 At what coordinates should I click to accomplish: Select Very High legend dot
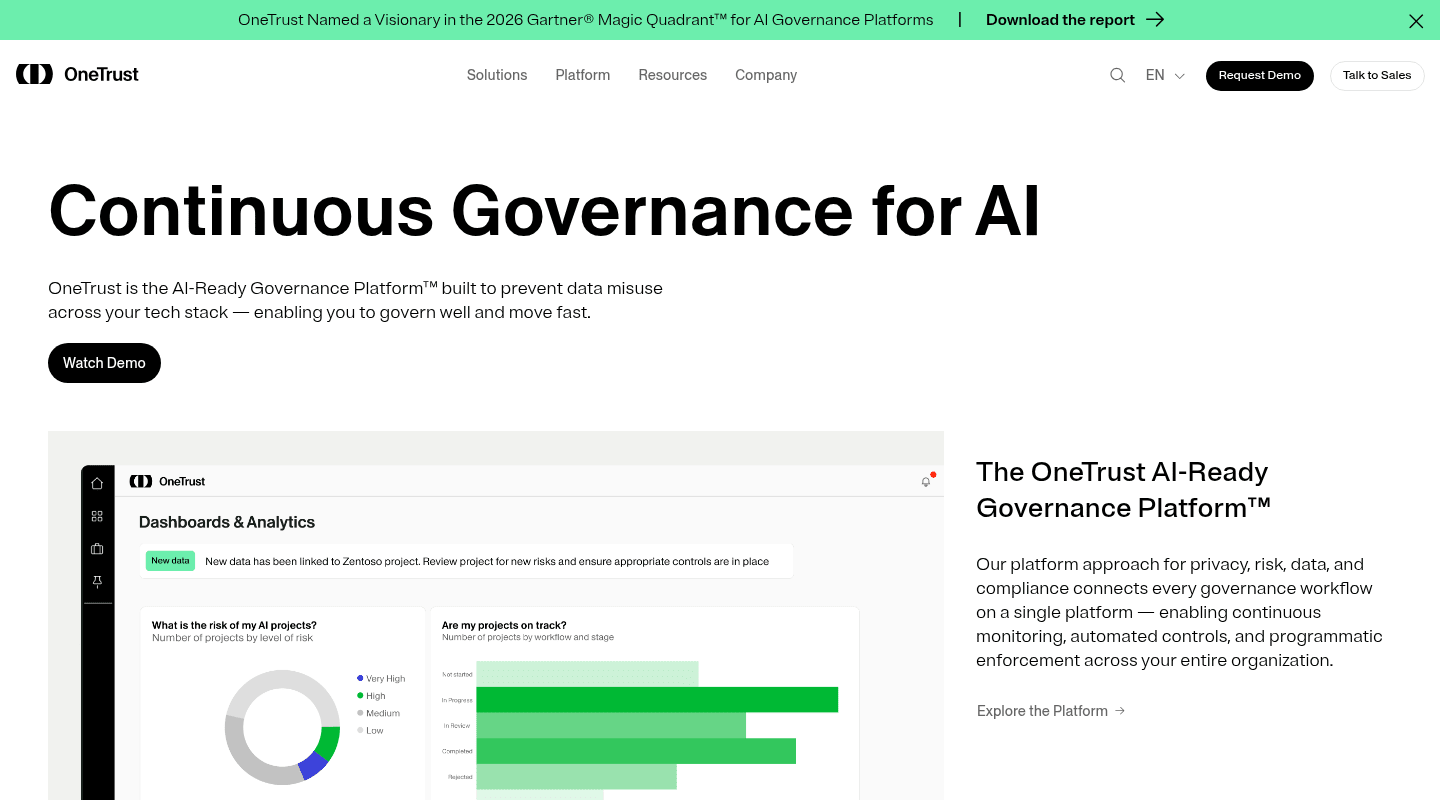360,678
